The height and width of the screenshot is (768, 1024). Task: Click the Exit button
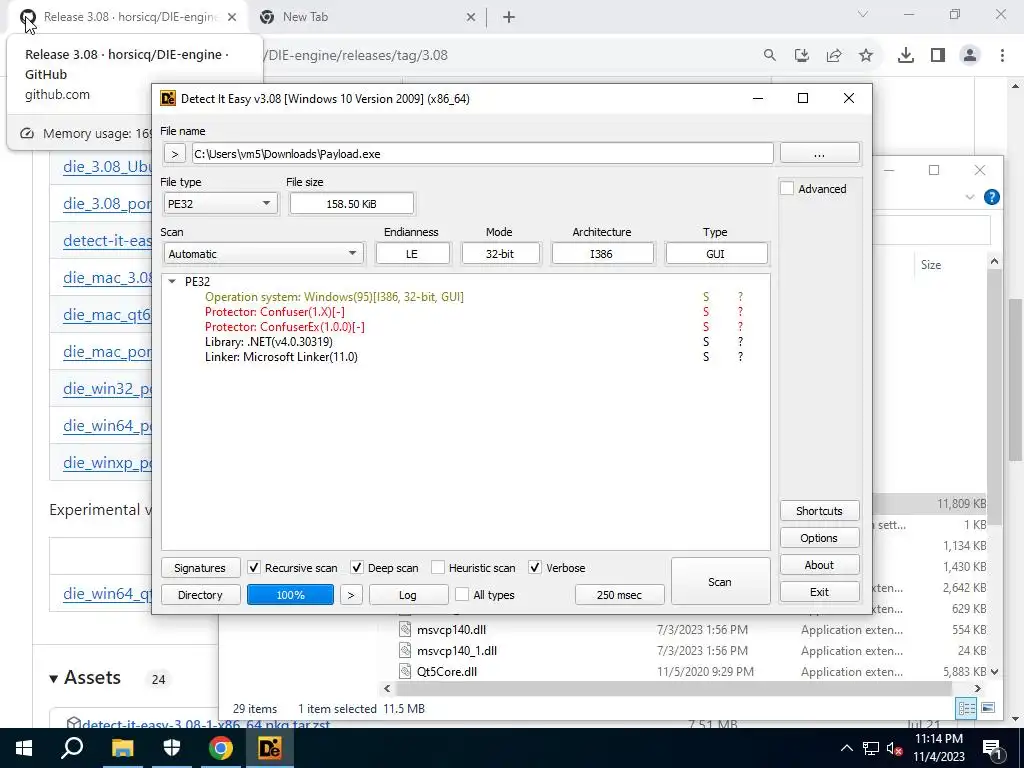(820, 592)
